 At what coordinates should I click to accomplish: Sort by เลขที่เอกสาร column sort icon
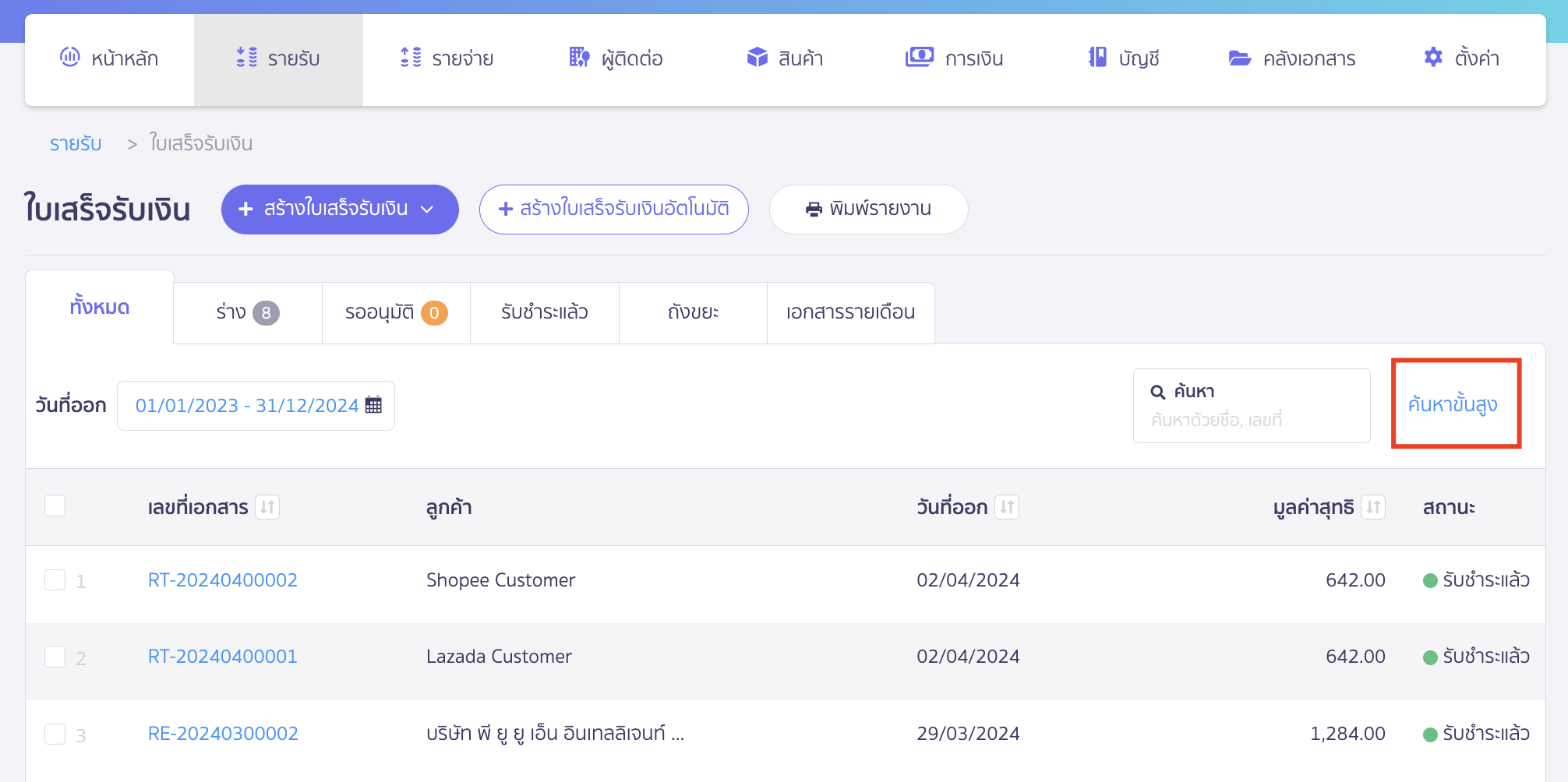tap(267, 507)
